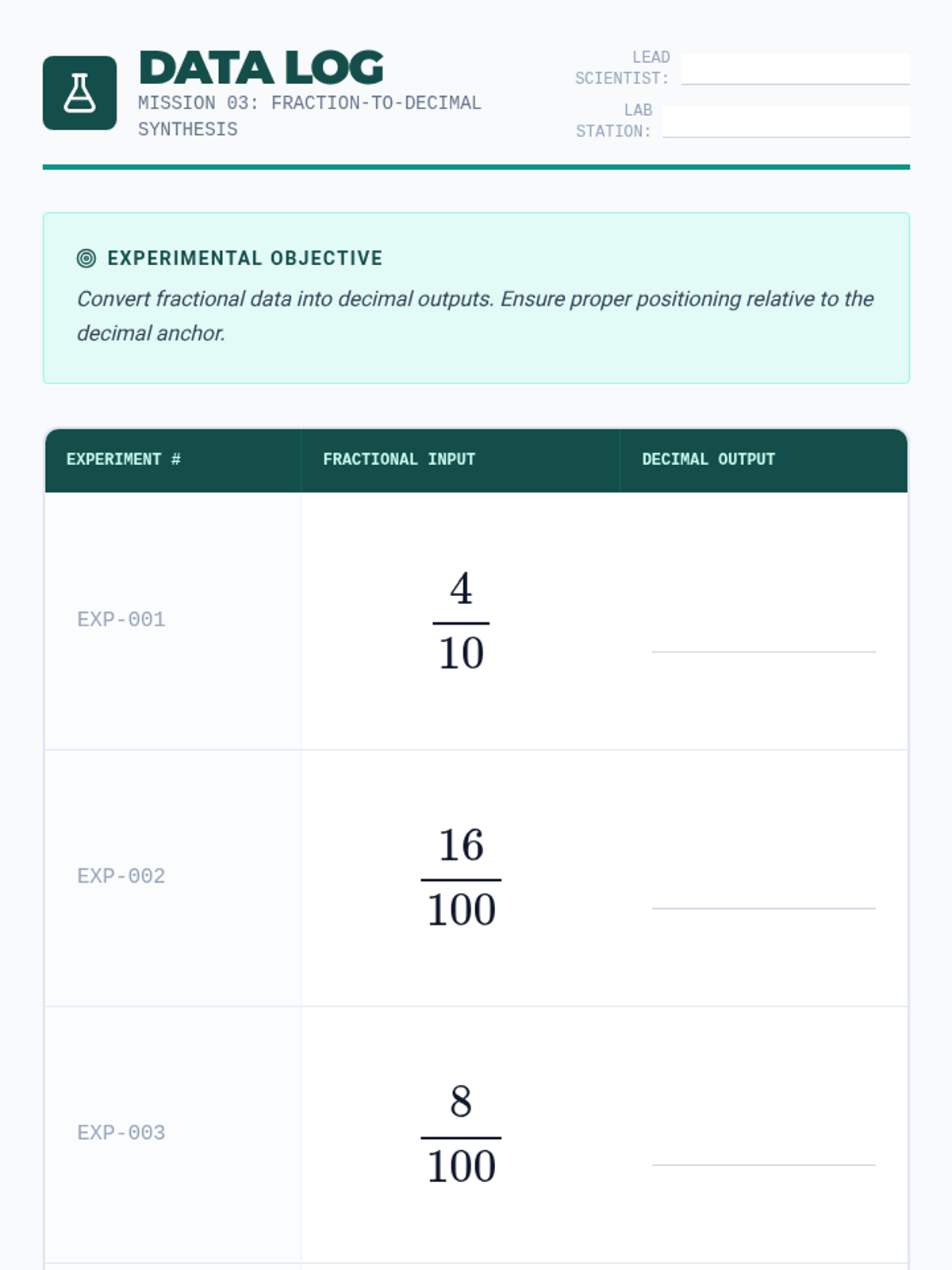
Task: Click the Experiment # column header
Action: click(x=124, y=460)
